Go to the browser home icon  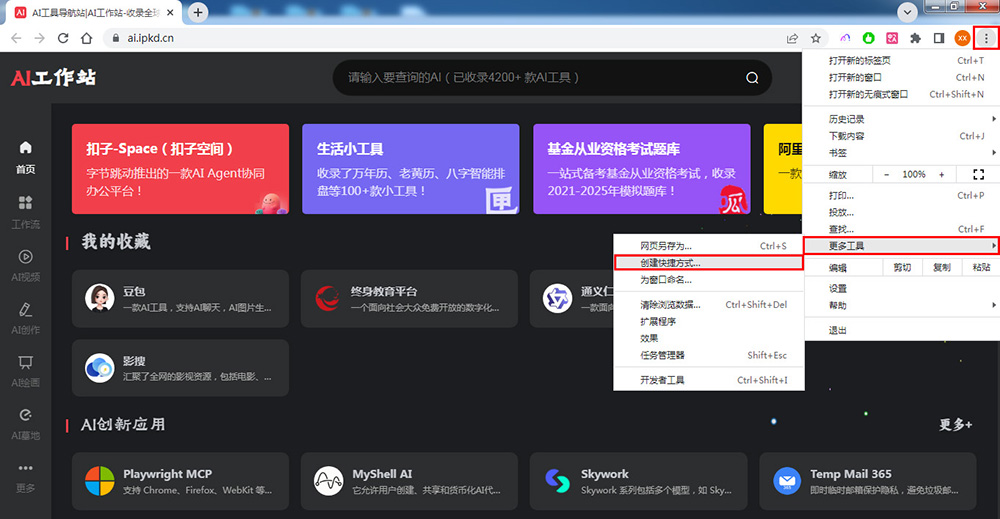click(87, 38)
